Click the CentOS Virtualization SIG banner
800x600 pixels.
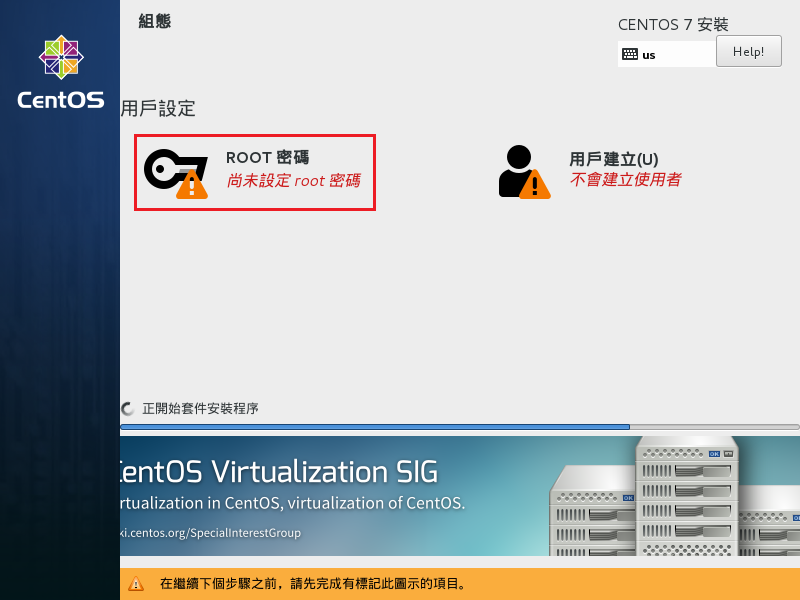[x=460, y=496]
